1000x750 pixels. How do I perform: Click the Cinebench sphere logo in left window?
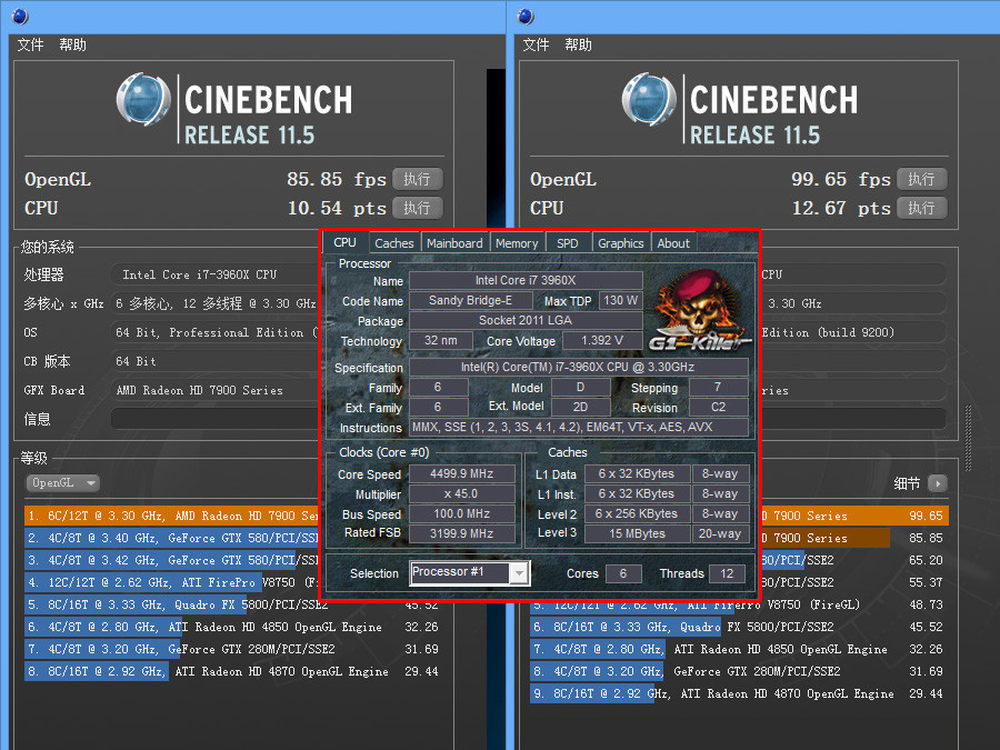click(x=143, y=99)
